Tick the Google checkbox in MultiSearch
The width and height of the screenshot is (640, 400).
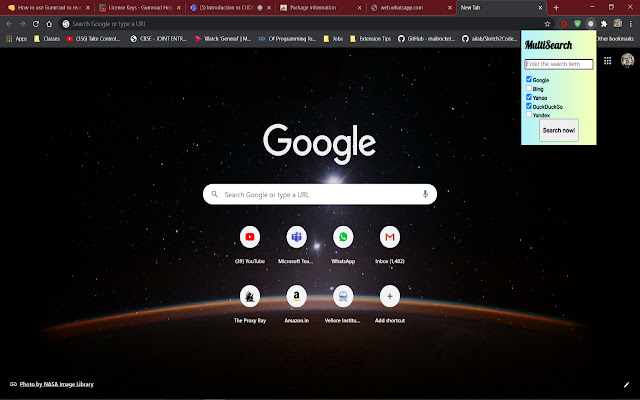[529, 79]
